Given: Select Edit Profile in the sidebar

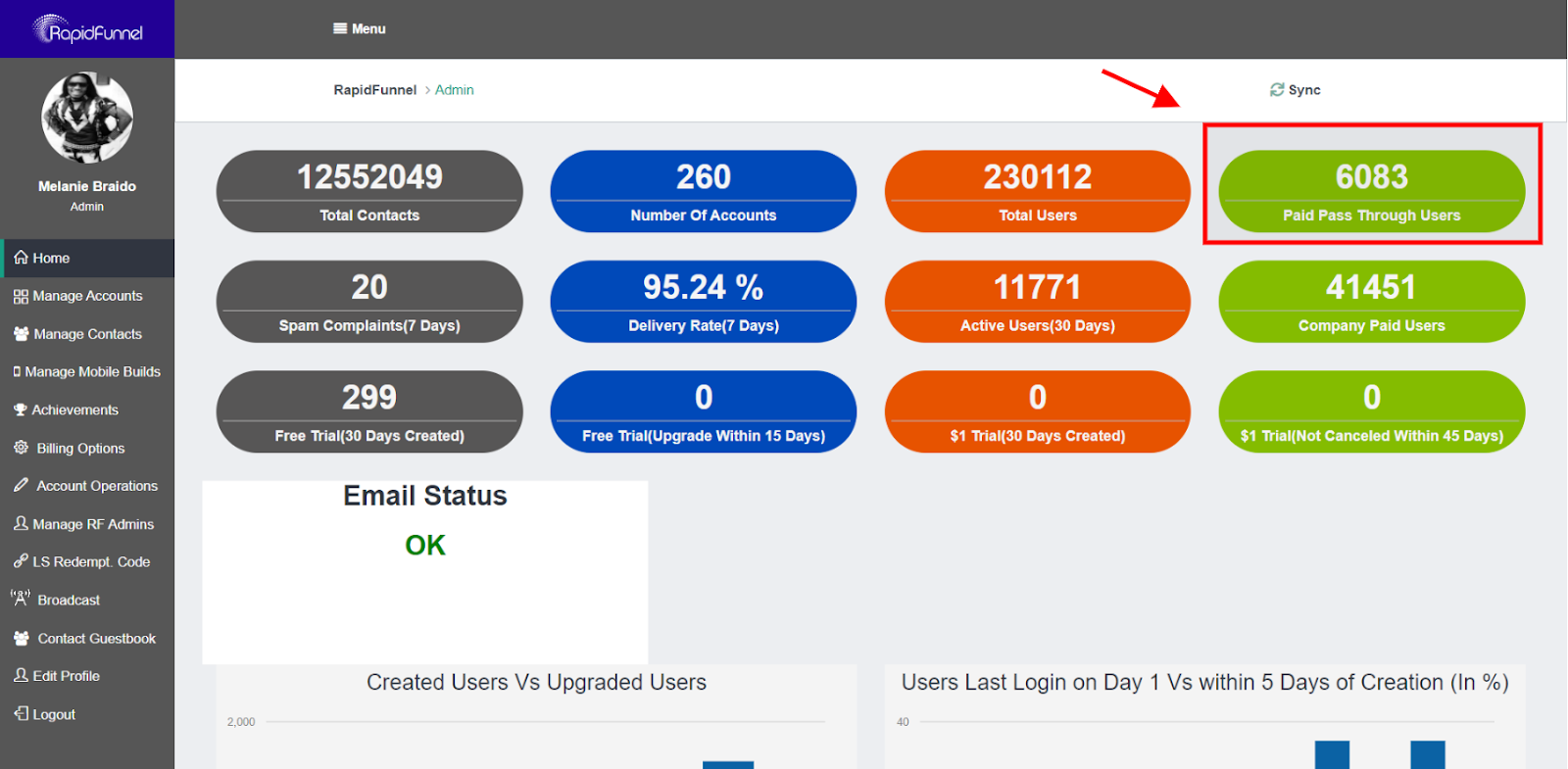Looking at the screenshot, I should coord(87,676).
